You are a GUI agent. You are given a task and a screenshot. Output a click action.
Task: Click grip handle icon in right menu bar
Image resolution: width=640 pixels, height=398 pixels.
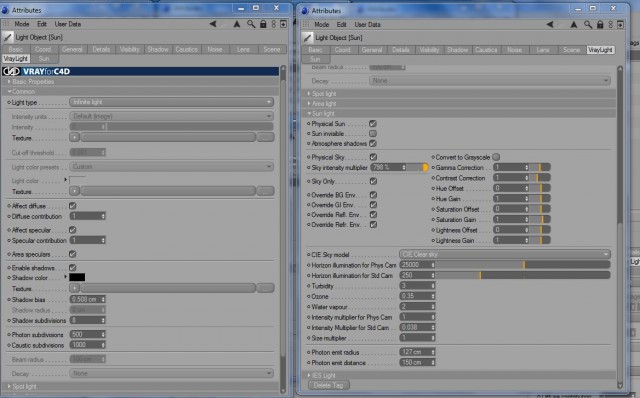(x=306, y=24)
